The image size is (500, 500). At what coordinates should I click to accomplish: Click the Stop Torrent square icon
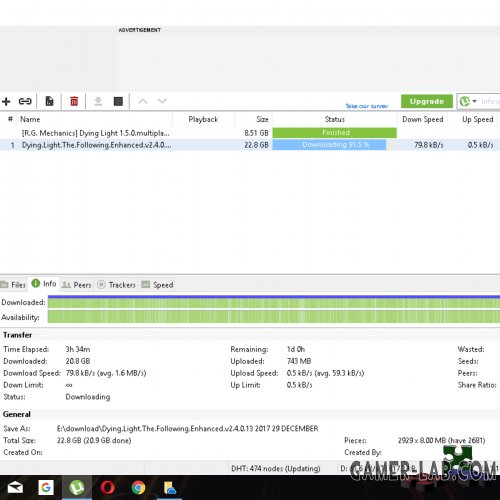tap(118, 101)
